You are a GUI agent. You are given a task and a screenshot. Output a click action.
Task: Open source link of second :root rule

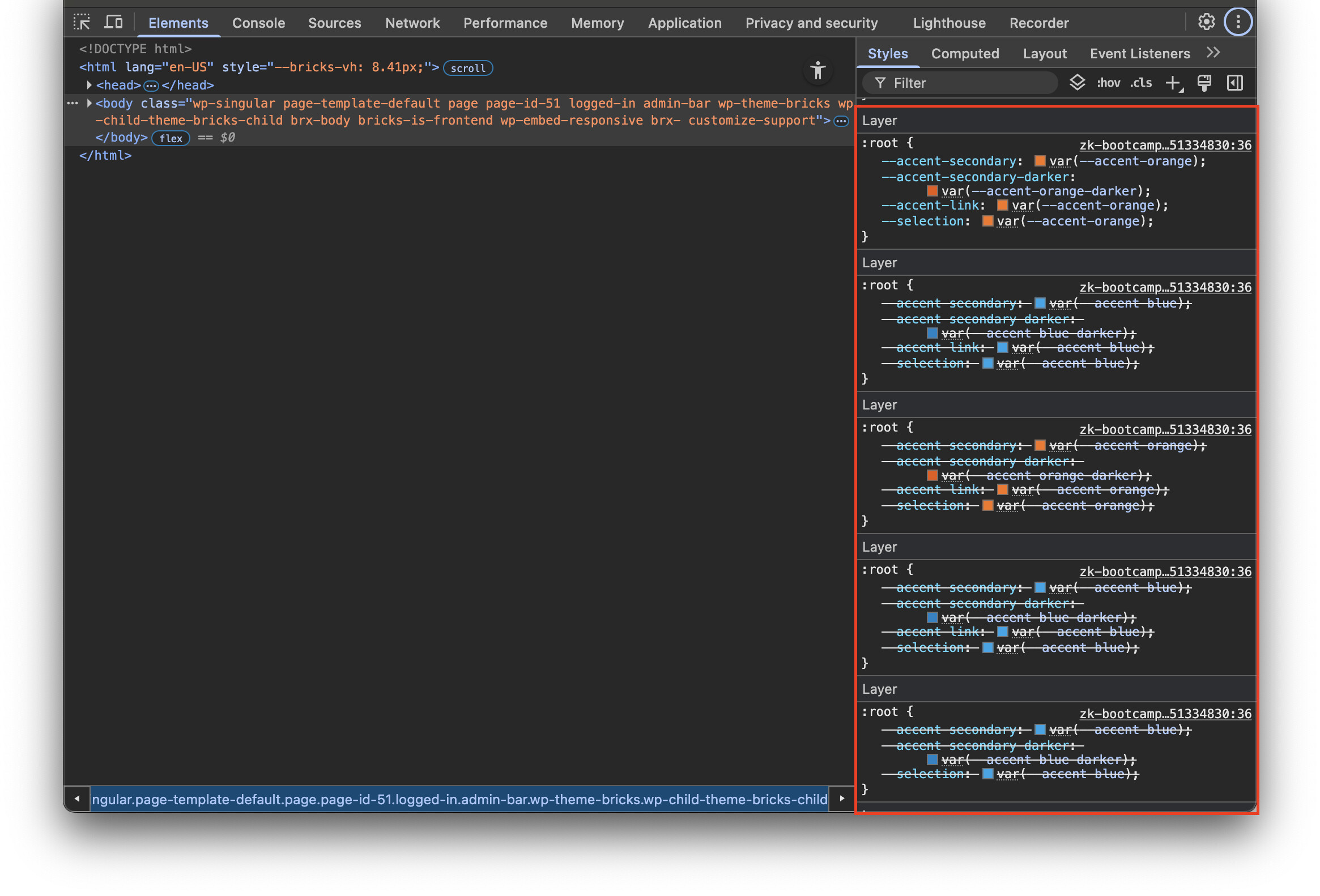click(x=1165, y=287)
